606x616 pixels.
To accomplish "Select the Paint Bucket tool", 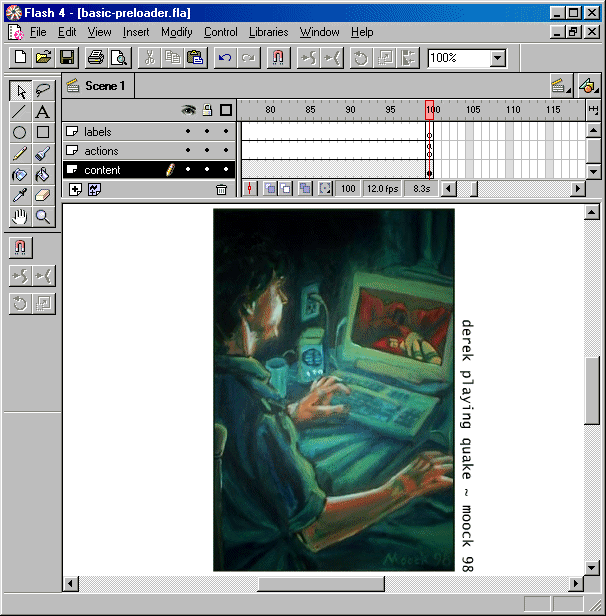I will point(43,175).
